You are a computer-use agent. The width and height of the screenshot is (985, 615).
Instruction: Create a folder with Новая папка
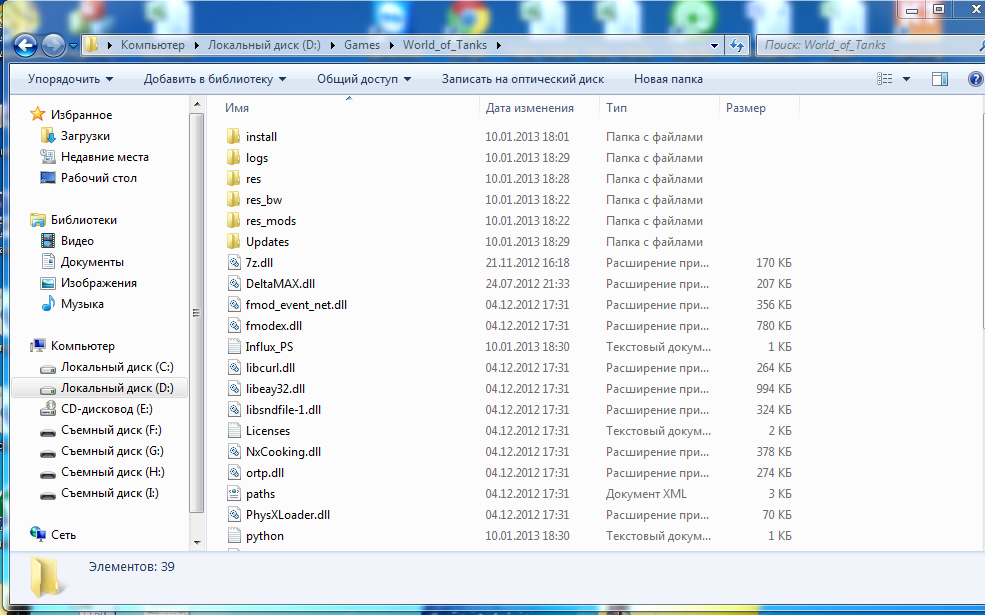click(668, 79)
